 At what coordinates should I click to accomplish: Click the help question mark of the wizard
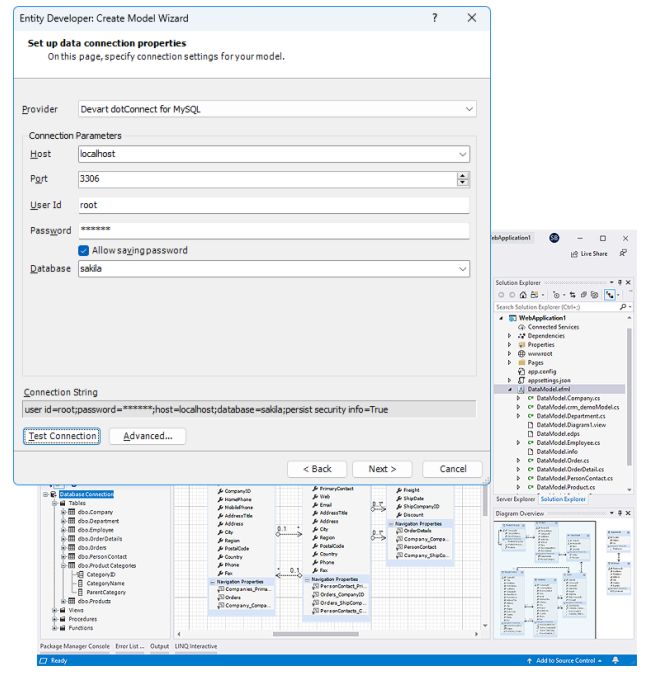[x=435, y=18]
